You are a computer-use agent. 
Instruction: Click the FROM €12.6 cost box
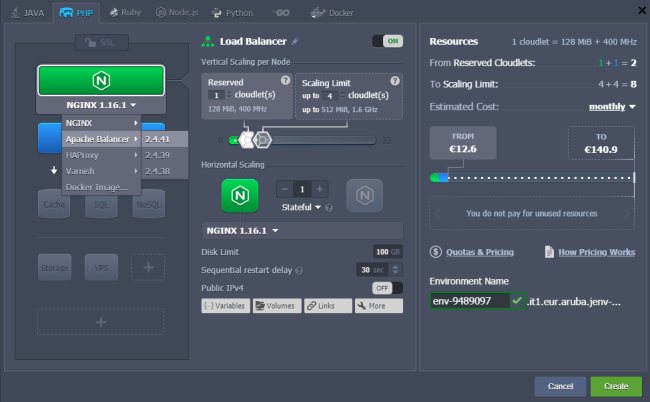coord(463,143)
